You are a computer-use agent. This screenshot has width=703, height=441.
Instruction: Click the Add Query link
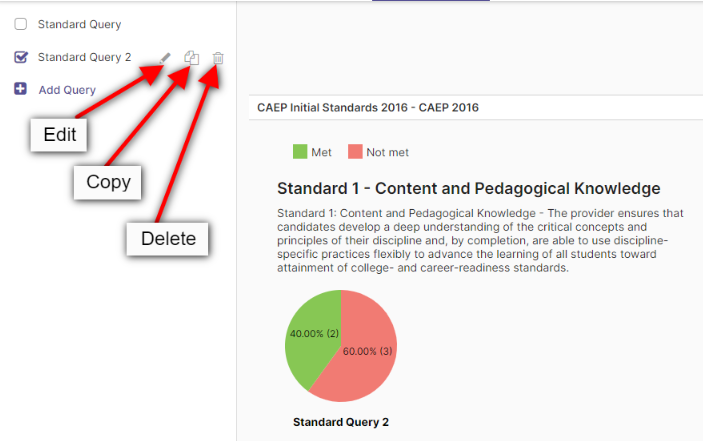pos(67,90)
